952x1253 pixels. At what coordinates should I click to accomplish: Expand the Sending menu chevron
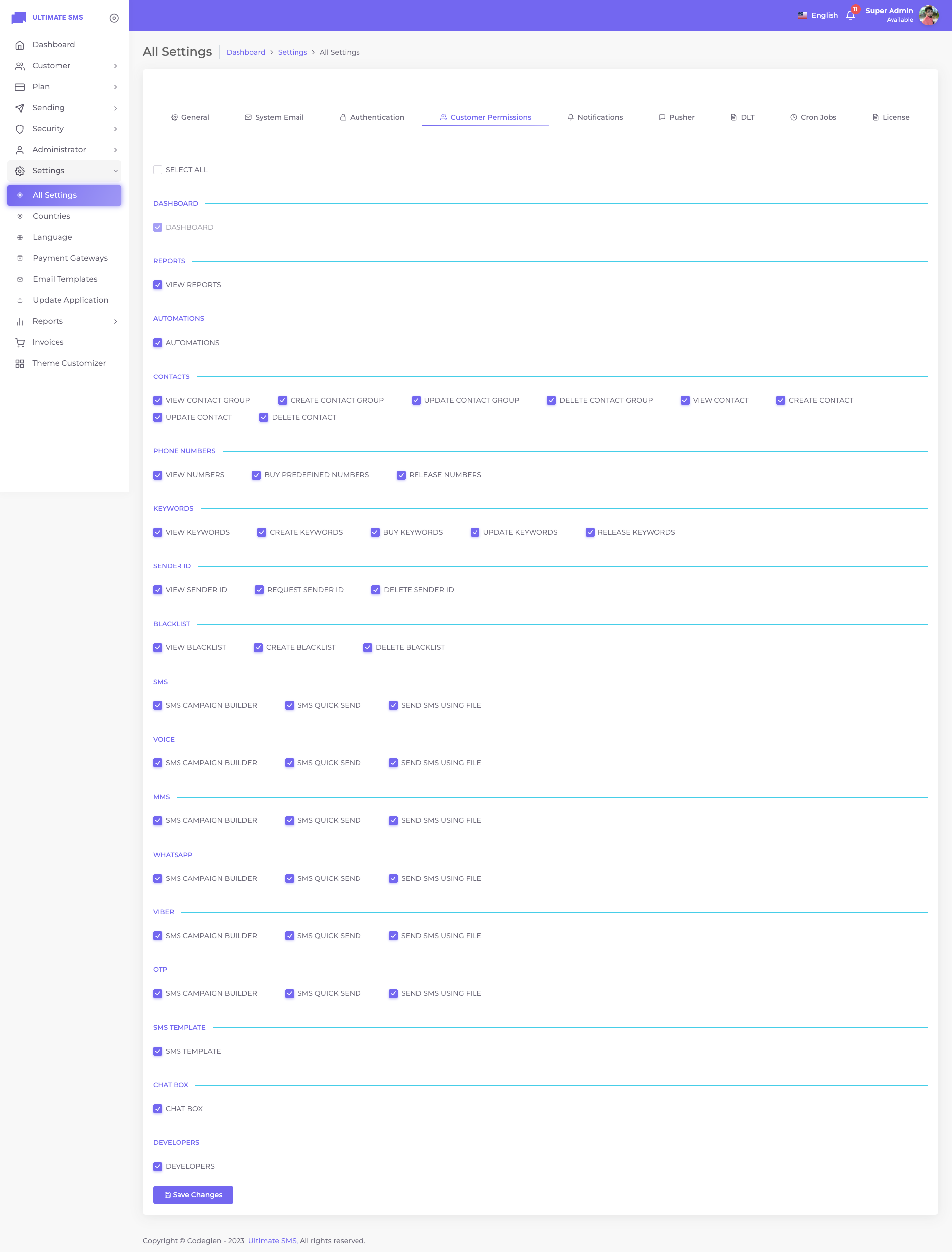(115, 108)
